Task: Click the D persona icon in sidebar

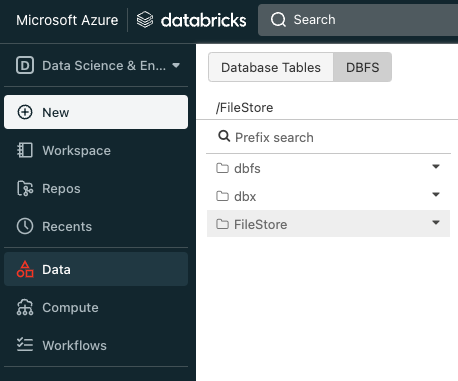Action: tap(25, 65)
